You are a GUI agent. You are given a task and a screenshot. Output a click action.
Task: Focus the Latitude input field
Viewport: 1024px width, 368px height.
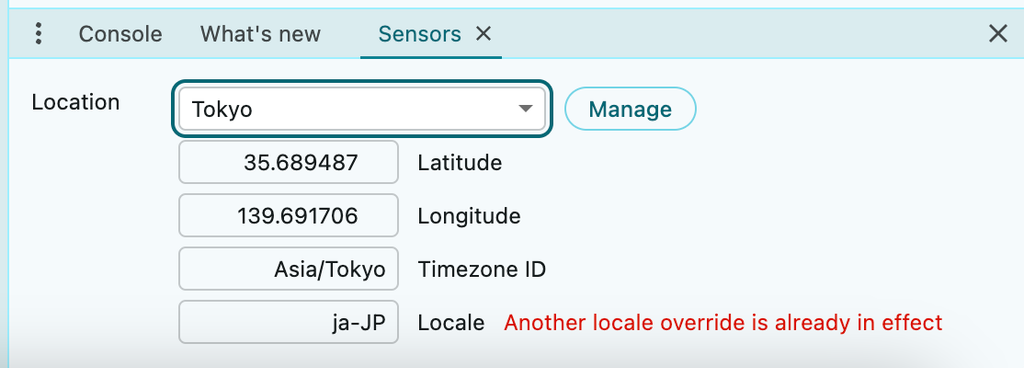coord(288,162)
